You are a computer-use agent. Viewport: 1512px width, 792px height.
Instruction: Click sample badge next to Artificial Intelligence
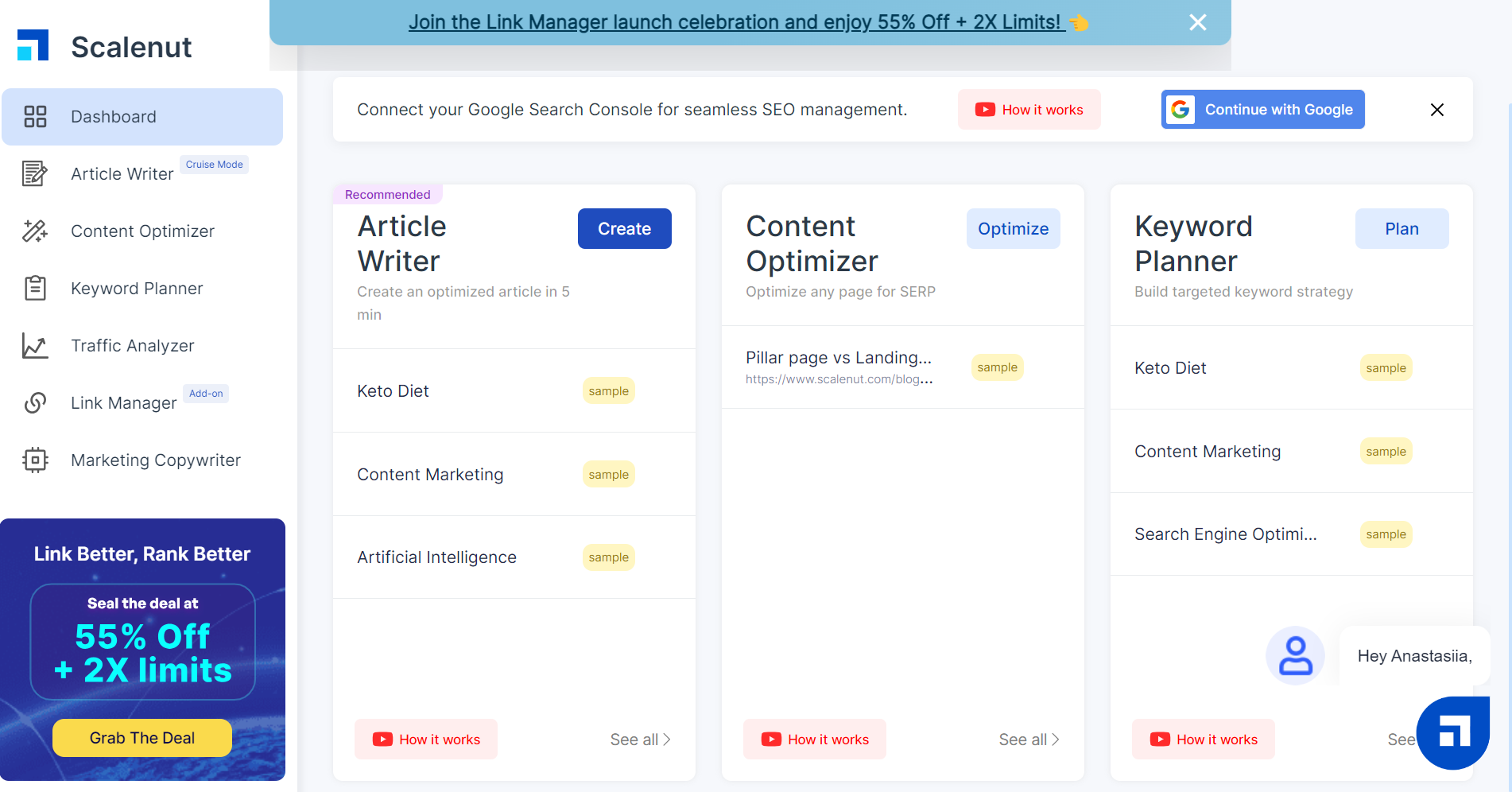(609, 557)
